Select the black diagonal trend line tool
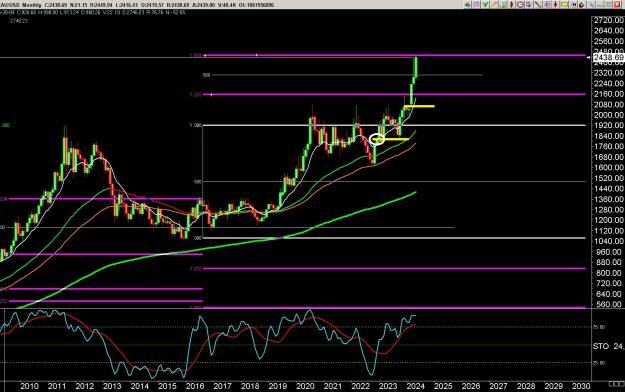The height and width of the screenshot is (392, 625). point(538,4)
